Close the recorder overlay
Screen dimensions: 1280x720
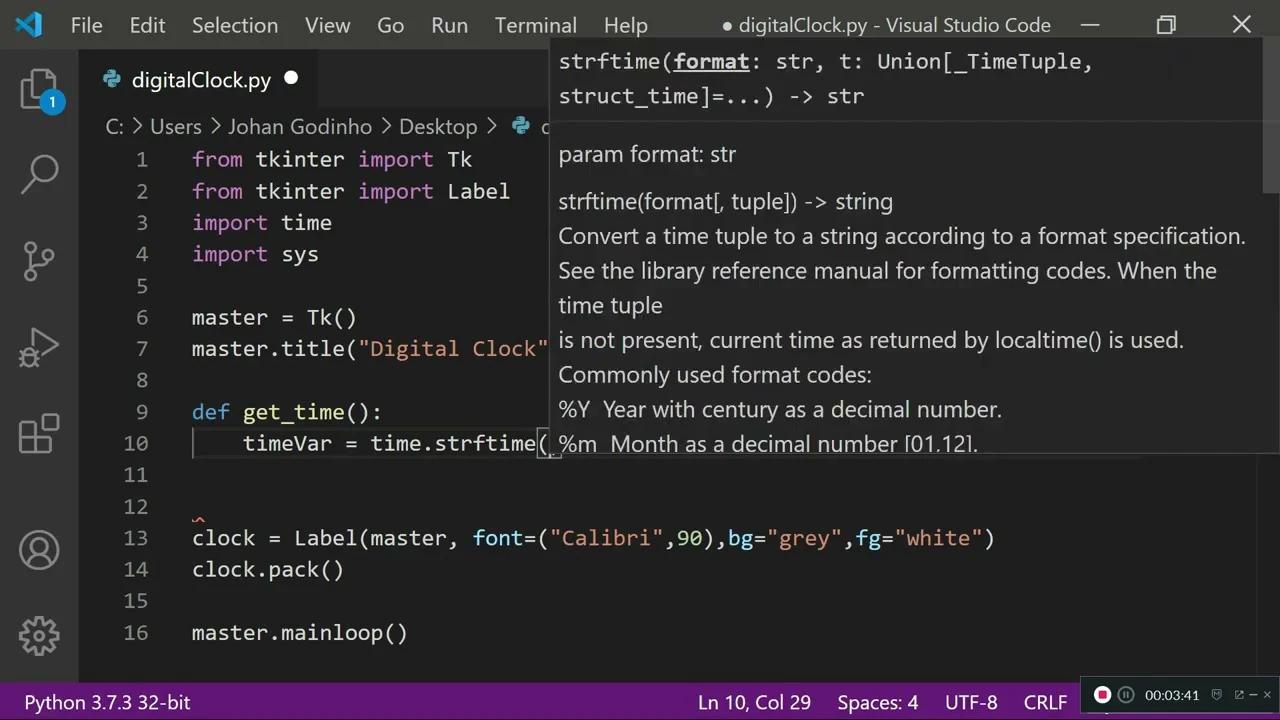tap(1267, 694)
